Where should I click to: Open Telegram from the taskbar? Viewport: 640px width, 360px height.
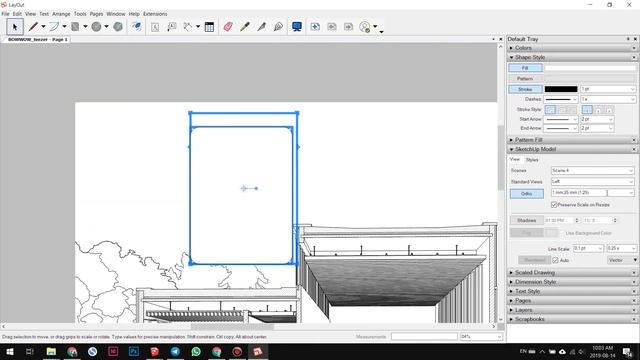176,351
